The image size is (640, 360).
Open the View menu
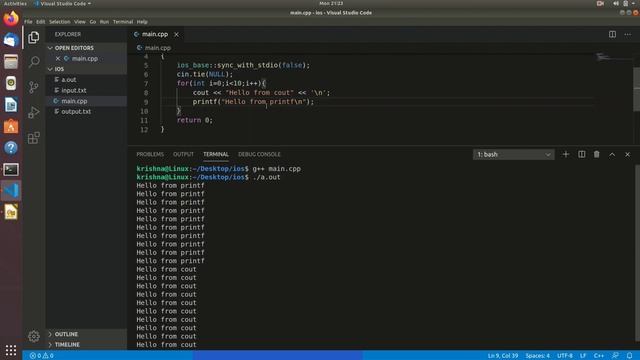80,22
